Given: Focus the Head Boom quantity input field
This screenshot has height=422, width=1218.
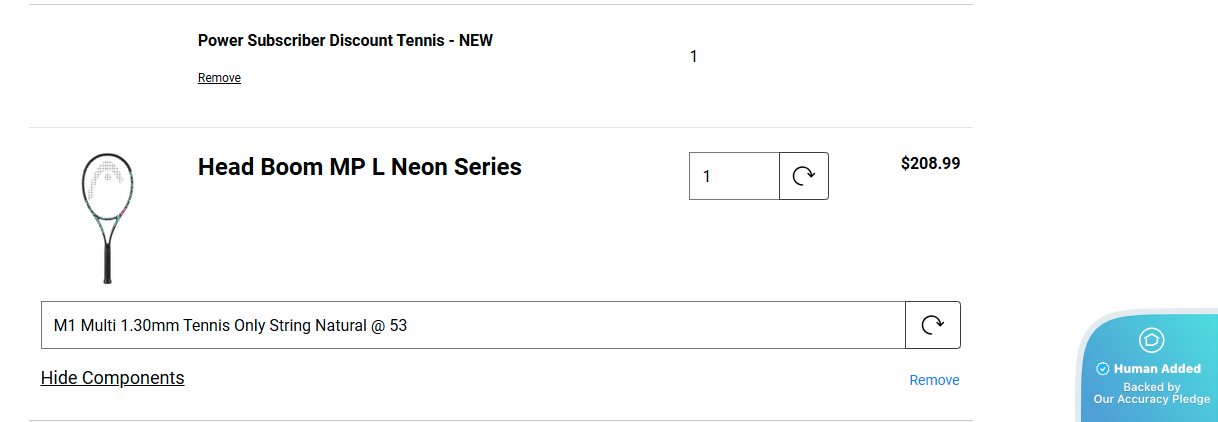Looking at the screenshot, I should pyautogui.click(x=734, y=176).
